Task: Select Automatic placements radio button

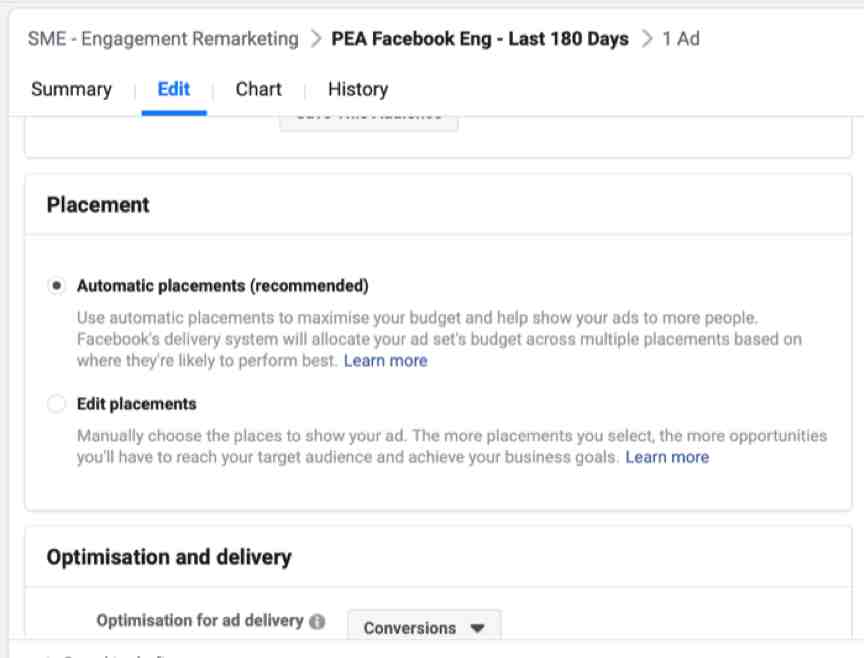Action: [56, 285]
